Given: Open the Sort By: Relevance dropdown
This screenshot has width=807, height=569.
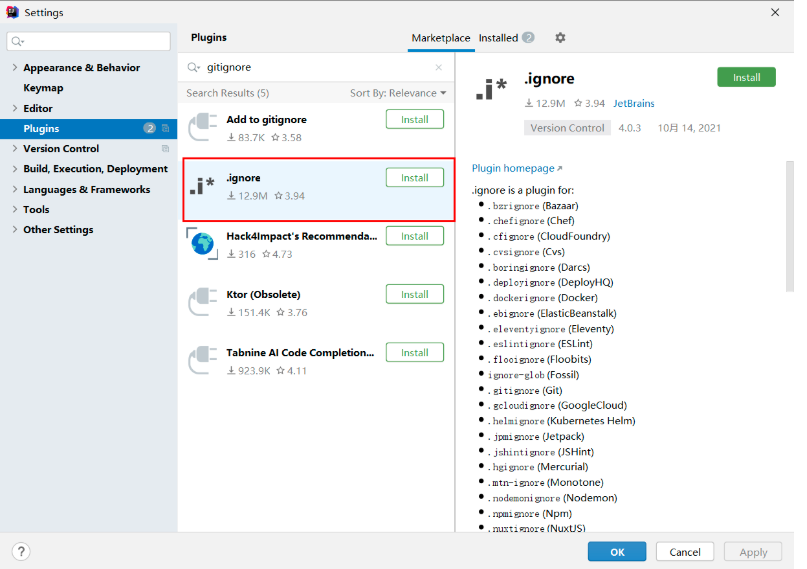Looking at the screenshot, I should (398, 93).
